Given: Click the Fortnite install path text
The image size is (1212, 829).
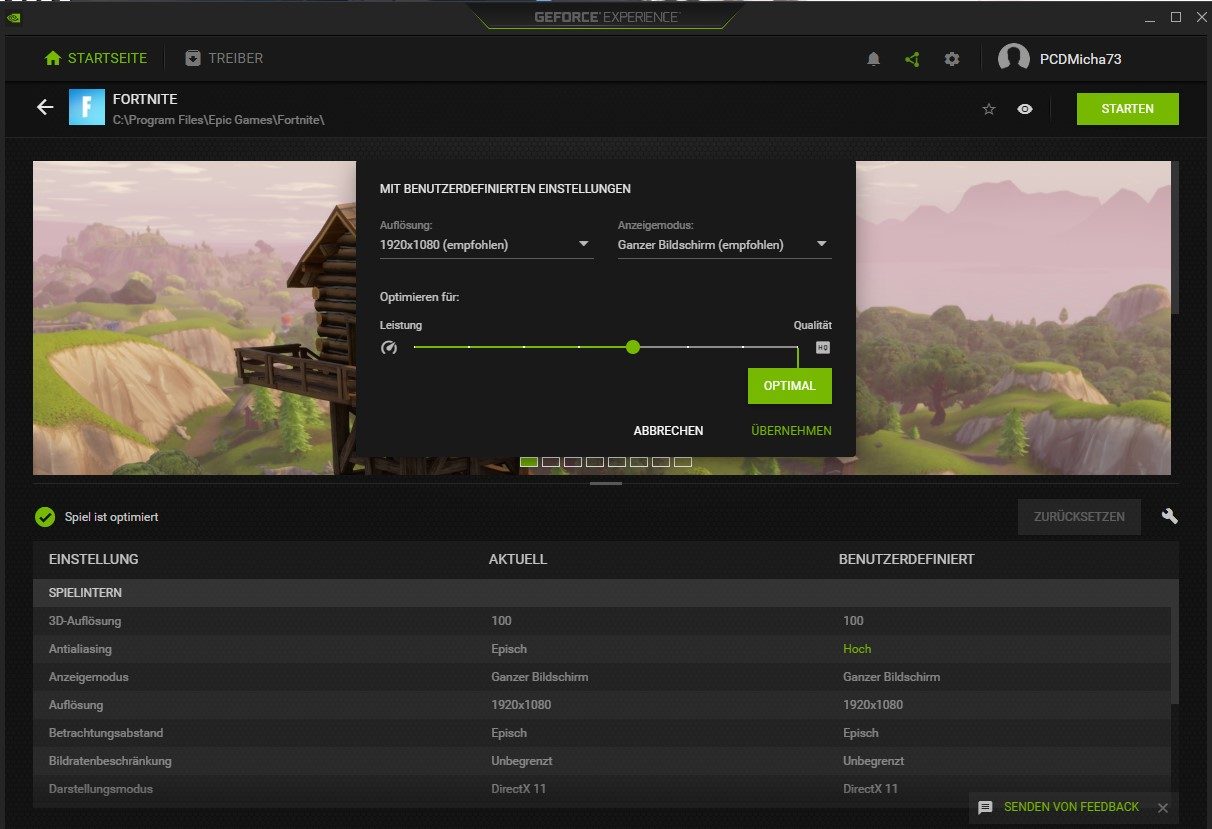Looking at the screenshot, I should 219,120.
